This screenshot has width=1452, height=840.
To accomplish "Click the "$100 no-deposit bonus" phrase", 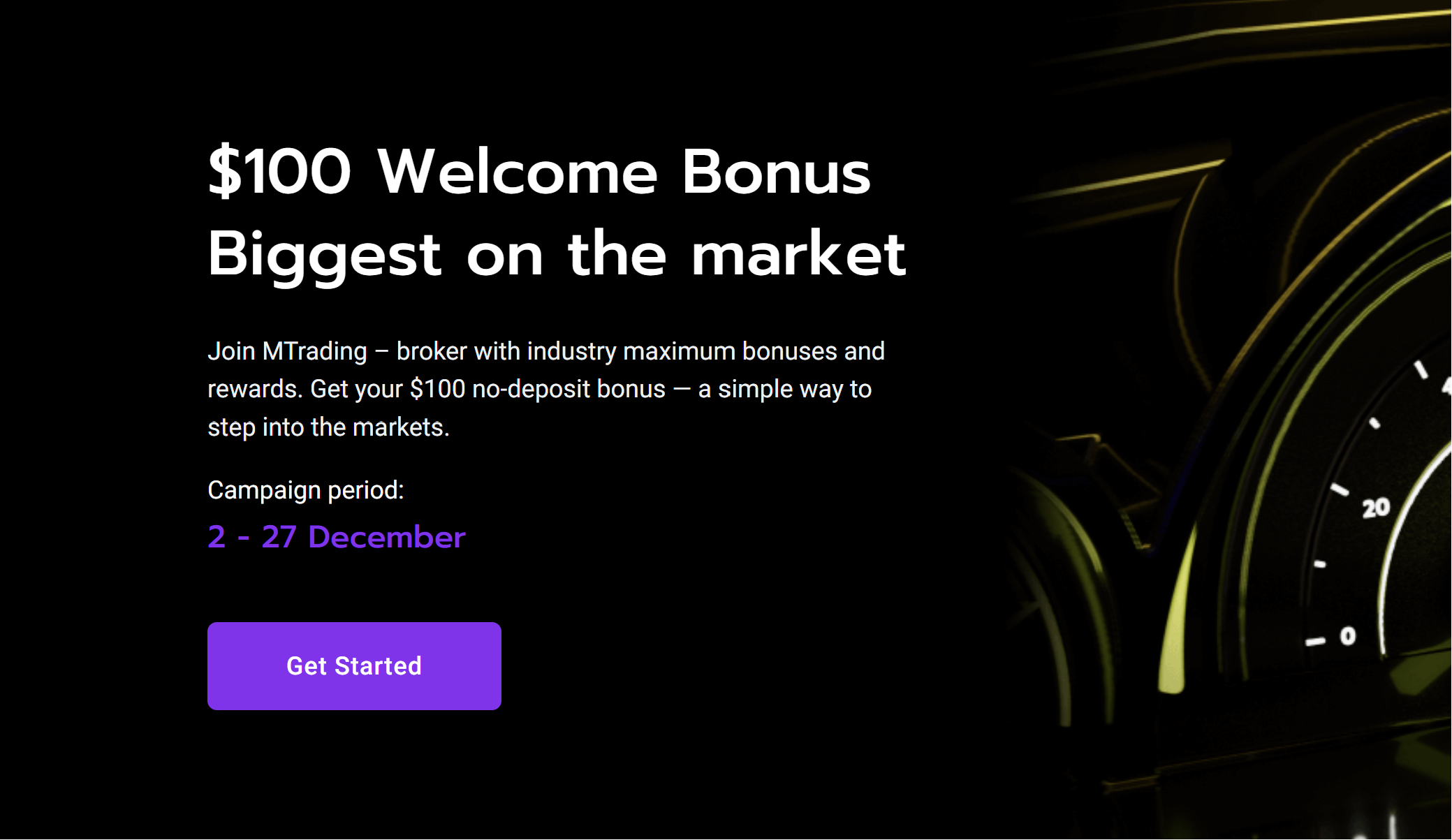I will (537, 389).
